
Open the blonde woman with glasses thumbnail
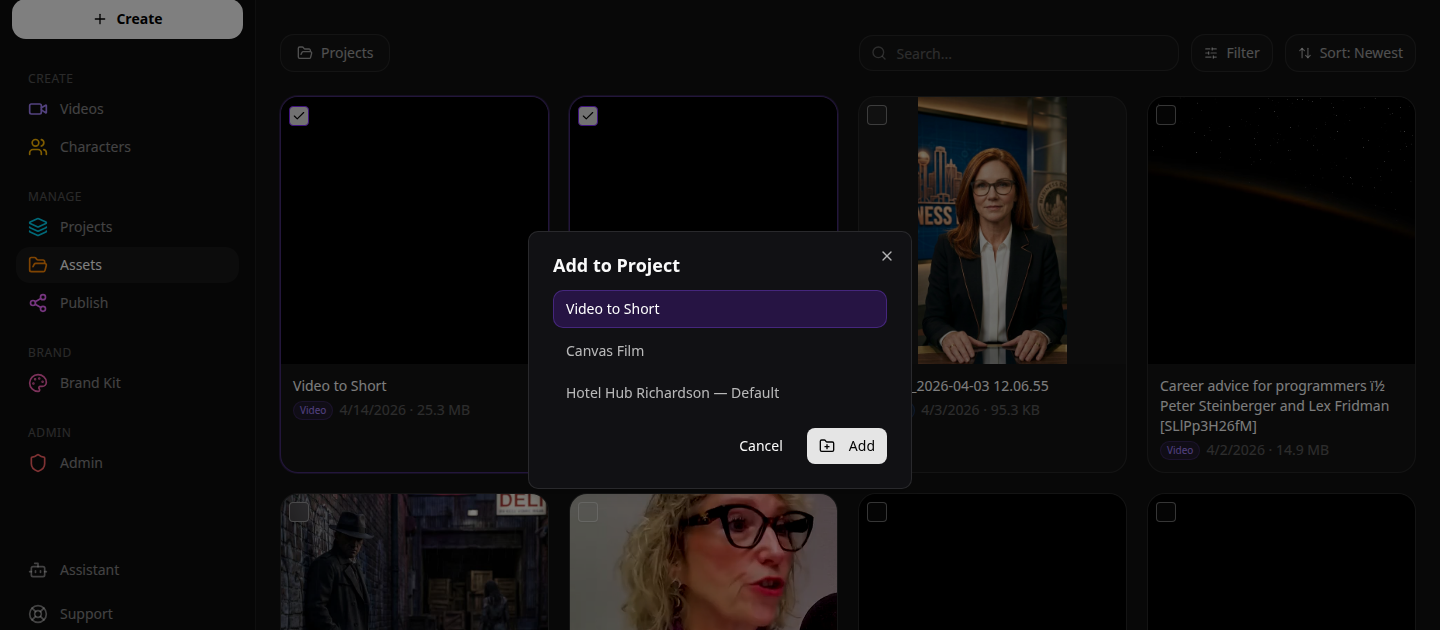[704, 562]
